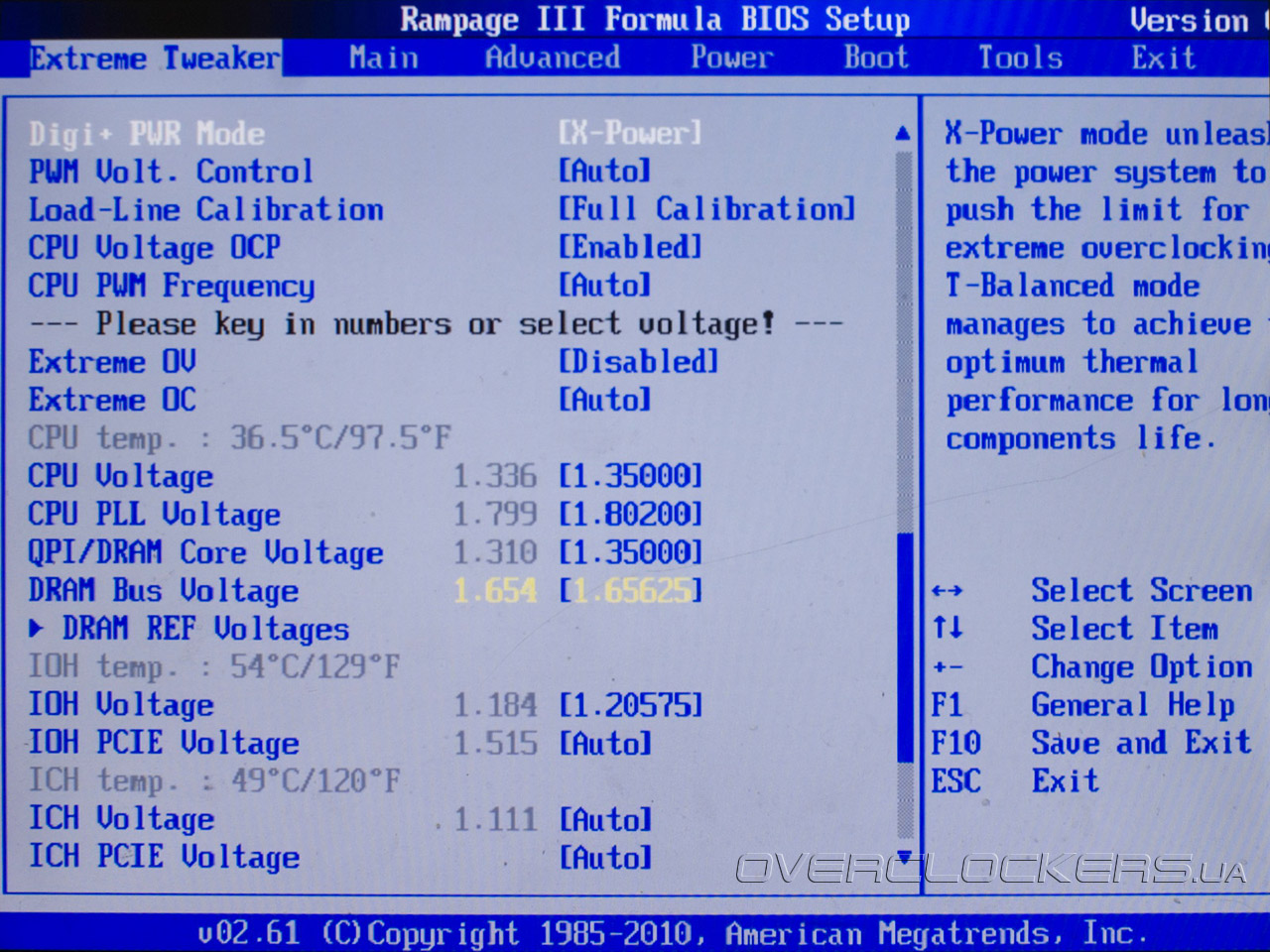
Task: Select the PWM Volt. Control label
Action: coord(171,172)
